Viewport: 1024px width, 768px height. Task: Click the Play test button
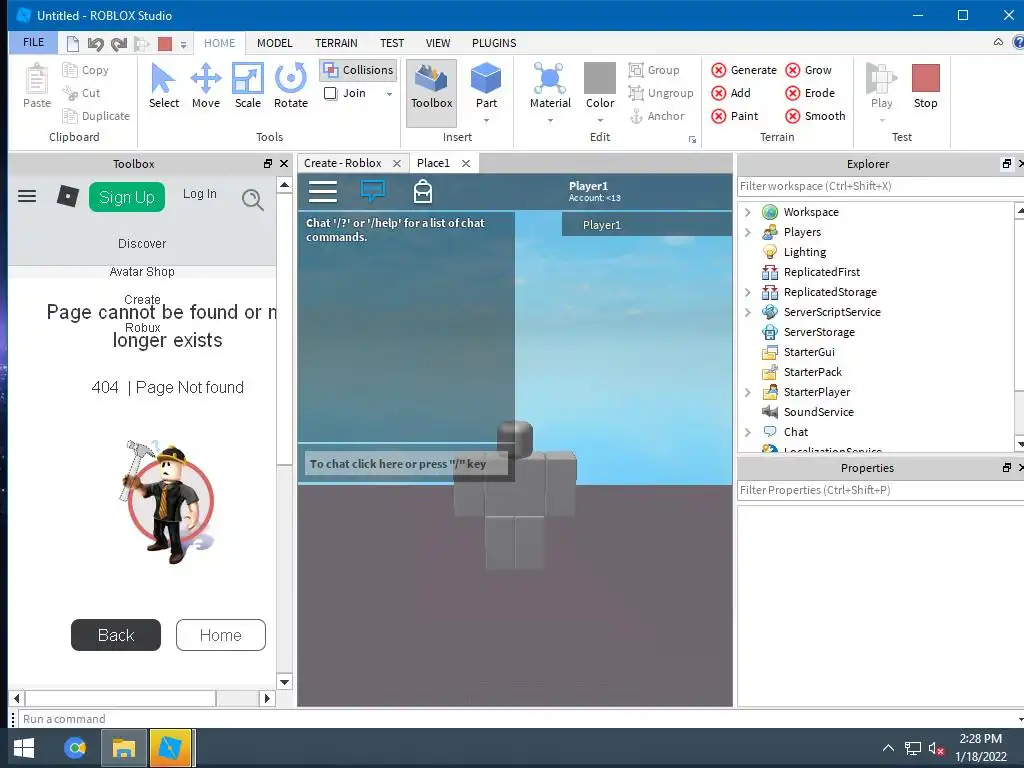[881, 86]
